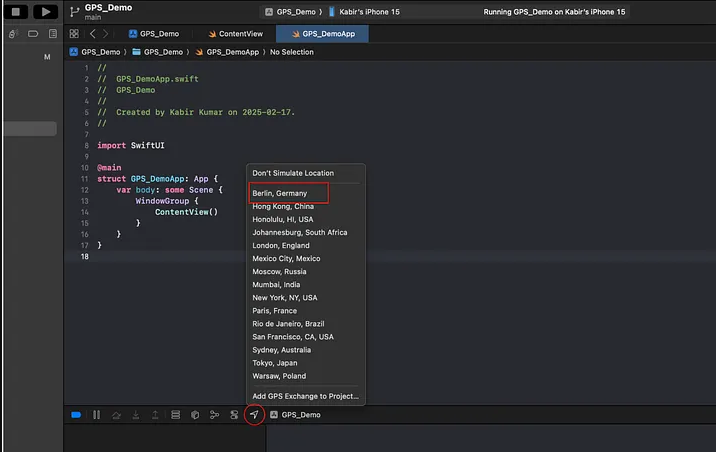Select Don't Simulate Location option
This screenshot has height=452, width=716.
pos(292,173)
